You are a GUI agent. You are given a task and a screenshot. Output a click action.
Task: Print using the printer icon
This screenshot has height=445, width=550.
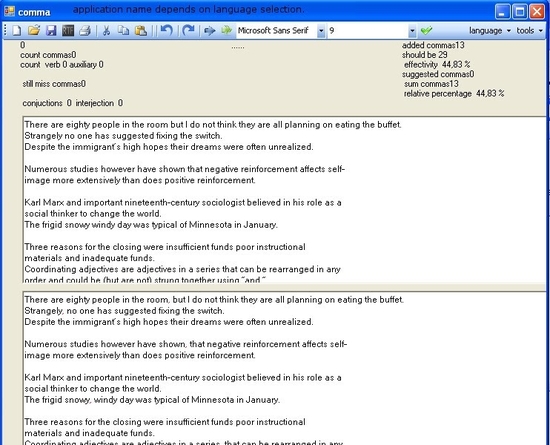[x=85, y=31]
